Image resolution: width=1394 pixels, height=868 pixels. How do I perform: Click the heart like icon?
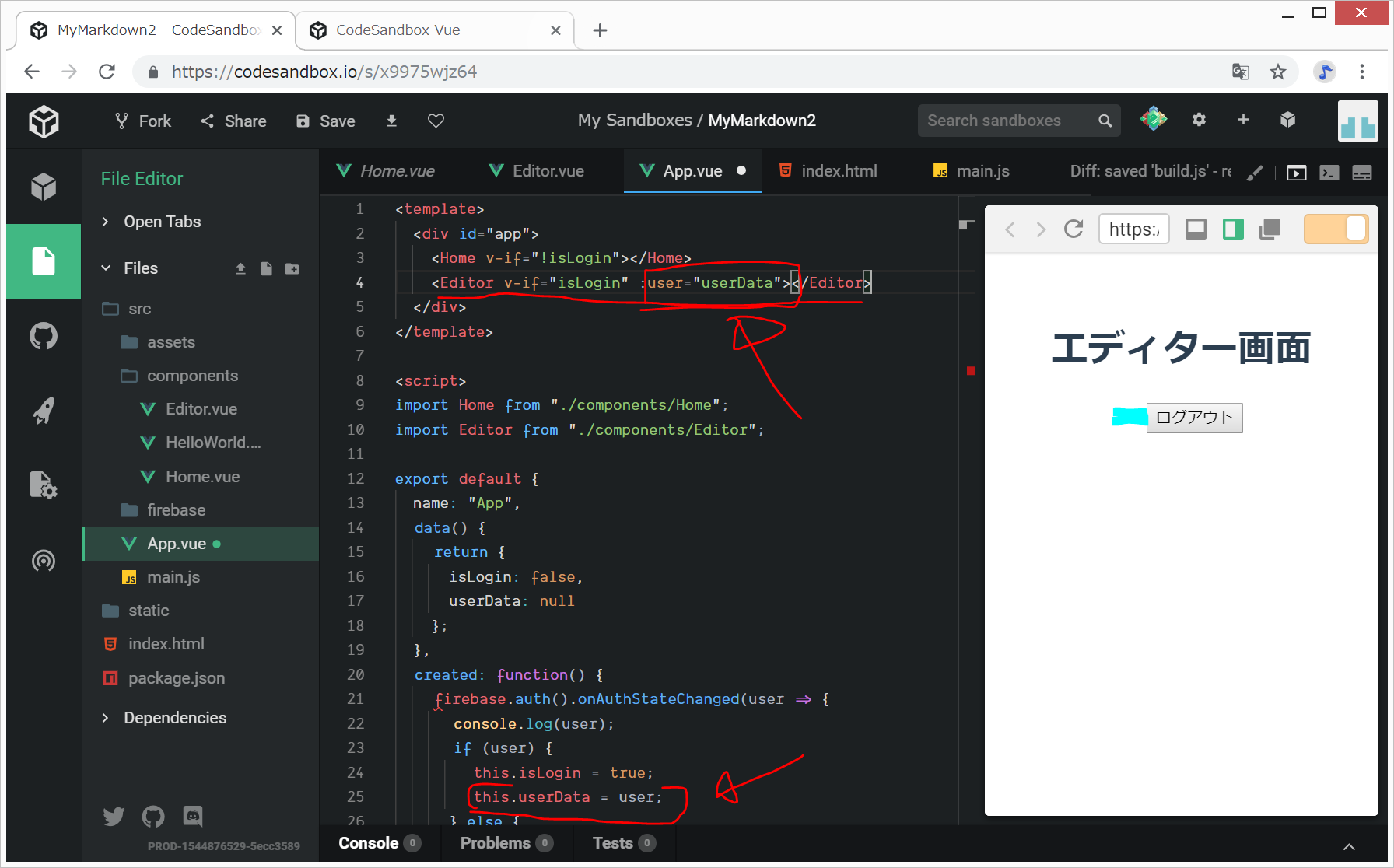[x=436, y=121]
